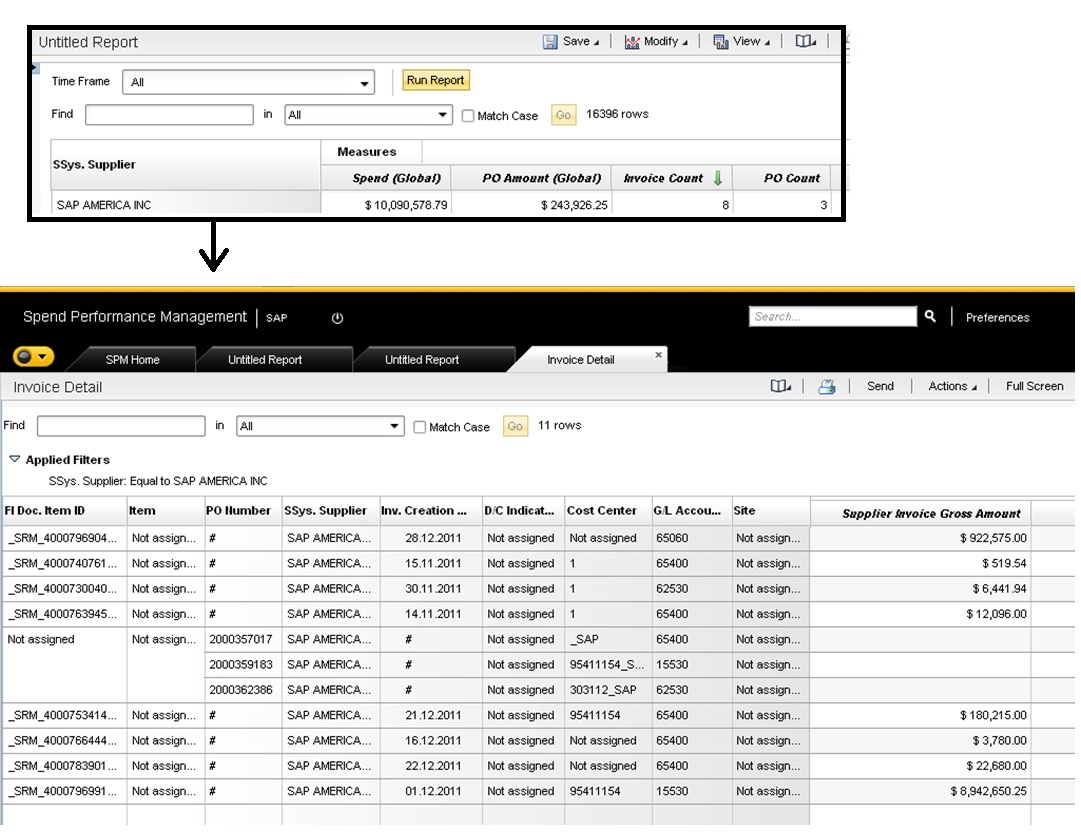This screenshot has height=833, width=1081.
Task: Switch to the SPM Home tab
Action: [132, 359]
